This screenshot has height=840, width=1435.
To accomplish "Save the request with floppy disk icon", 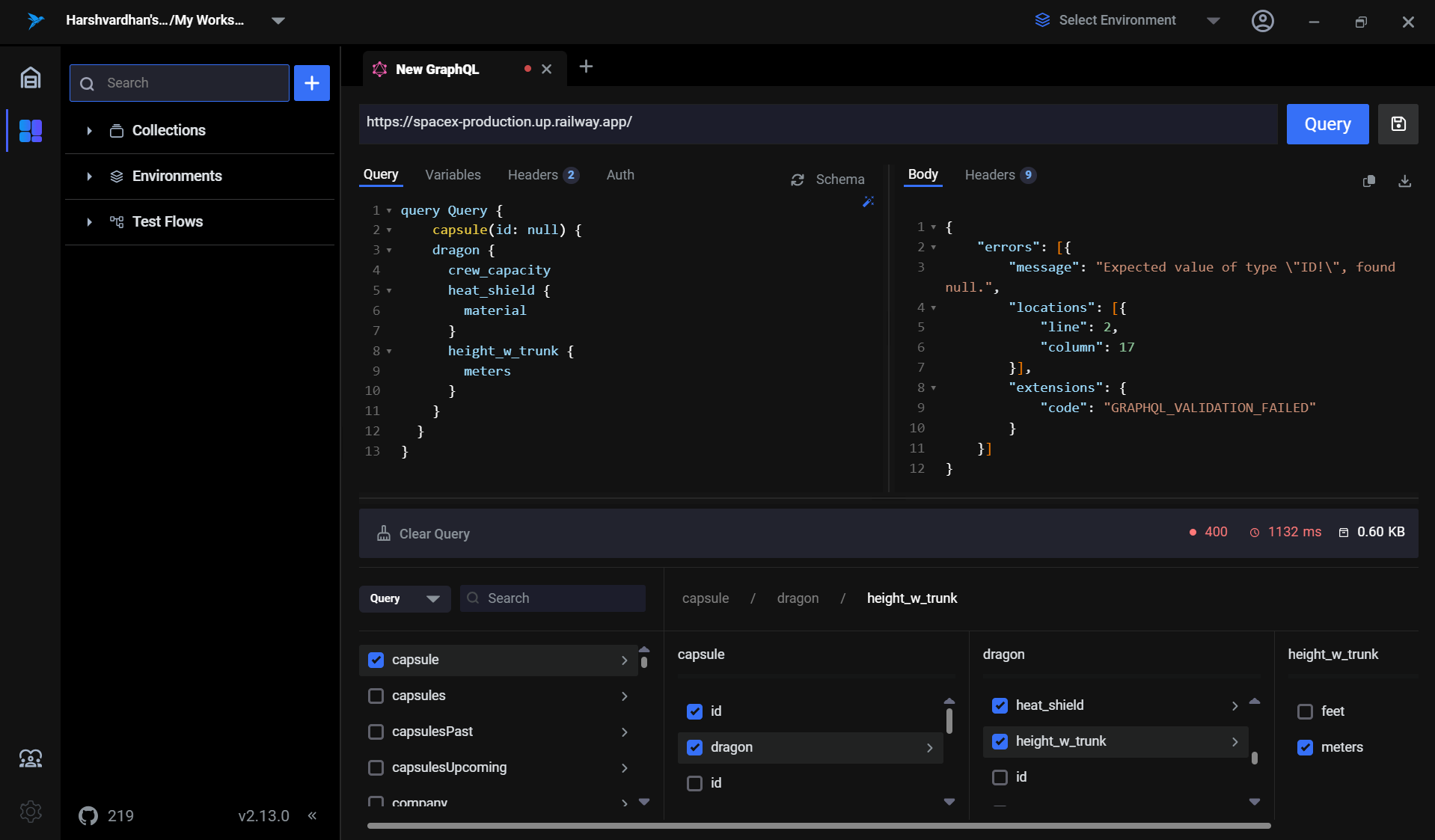I will pyautogui.click(x=1398, y=124).
